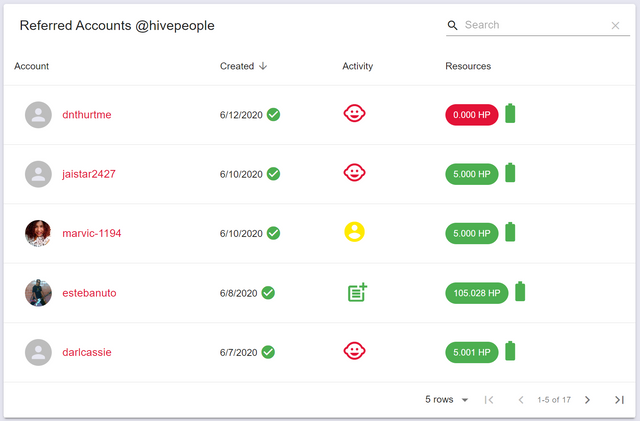Click the magnifier search icon
Viewport: 640px width, 421px height.
click(x=453, y=25)
